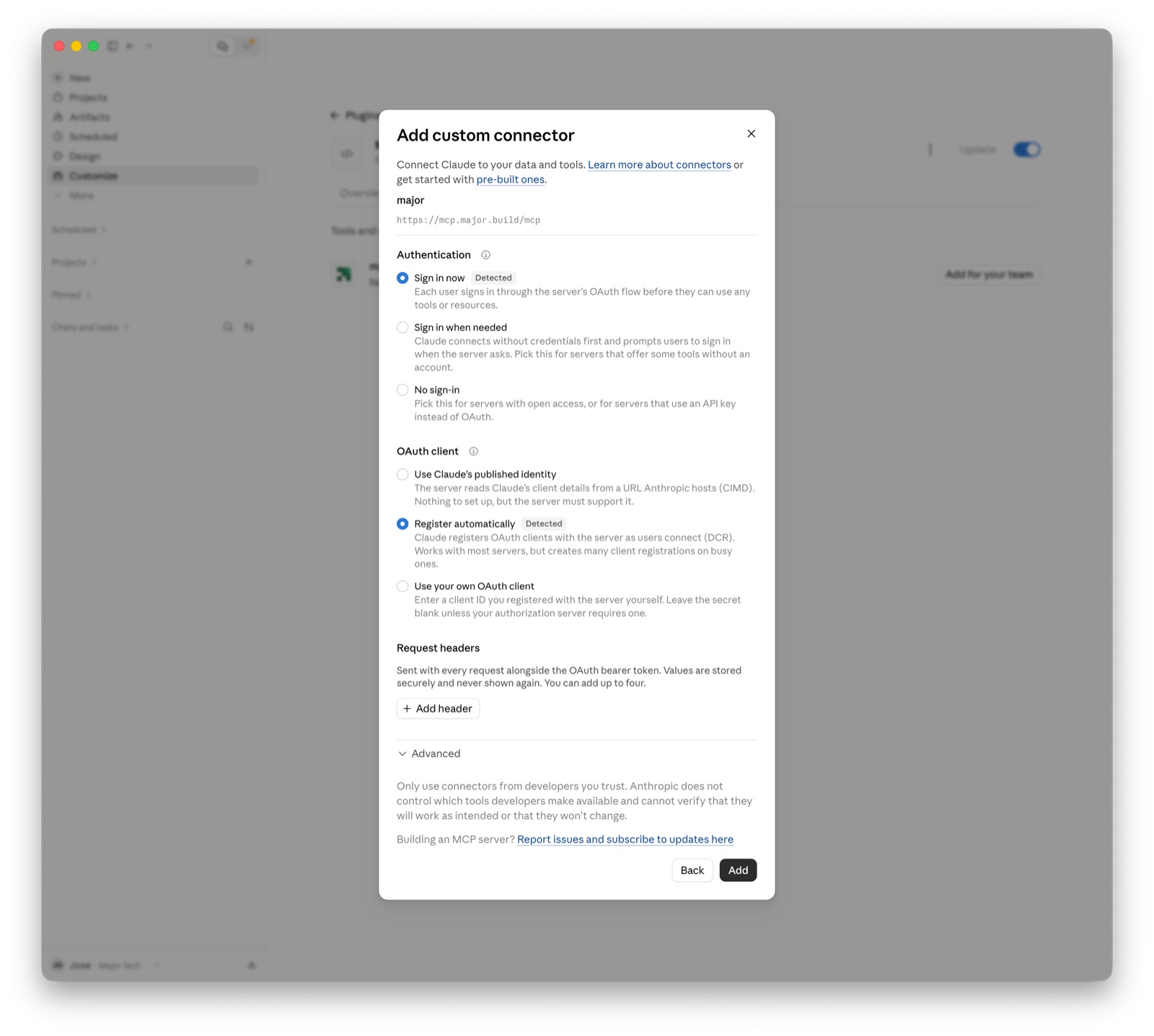The width and height of the screenshot is (1154, 1036).
Task: Go back with the title bar arrow
Action: pos(131,46)
